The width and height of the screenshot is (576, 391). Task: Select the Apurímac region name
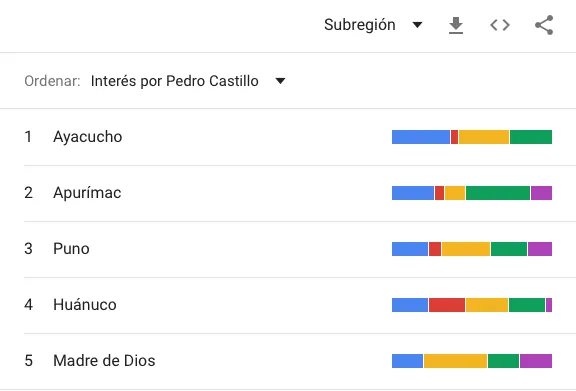(x=87, y=193)
